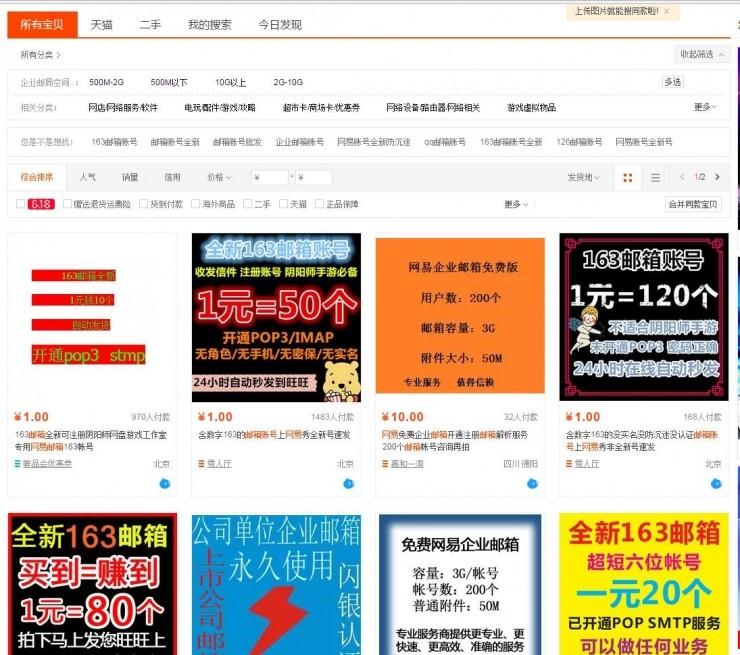Open the 发货地 dropdown

pos(583,177)
